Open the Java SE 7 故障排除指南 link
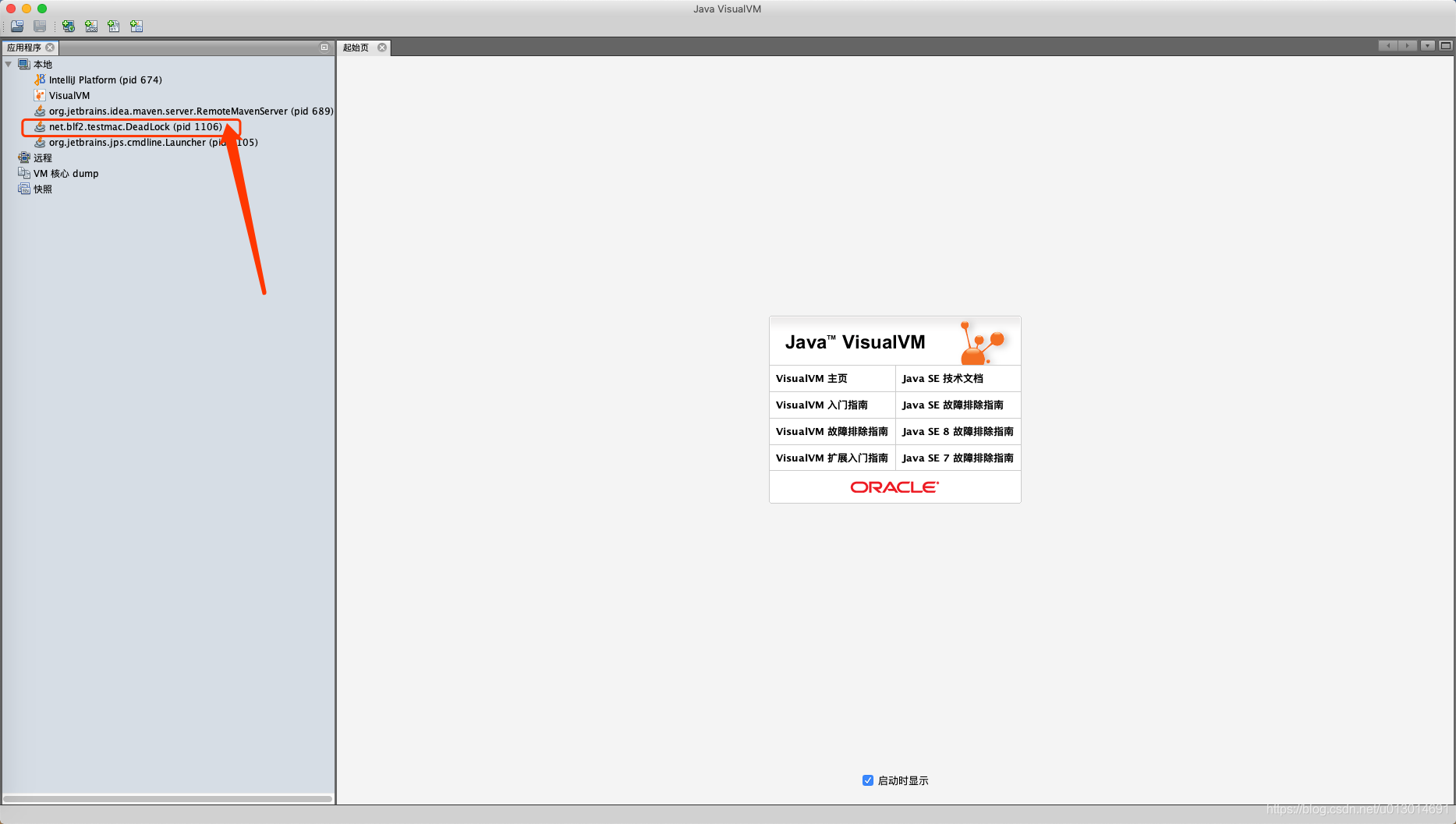This screenshot has width=1456, height=824. tap(958, 458)
